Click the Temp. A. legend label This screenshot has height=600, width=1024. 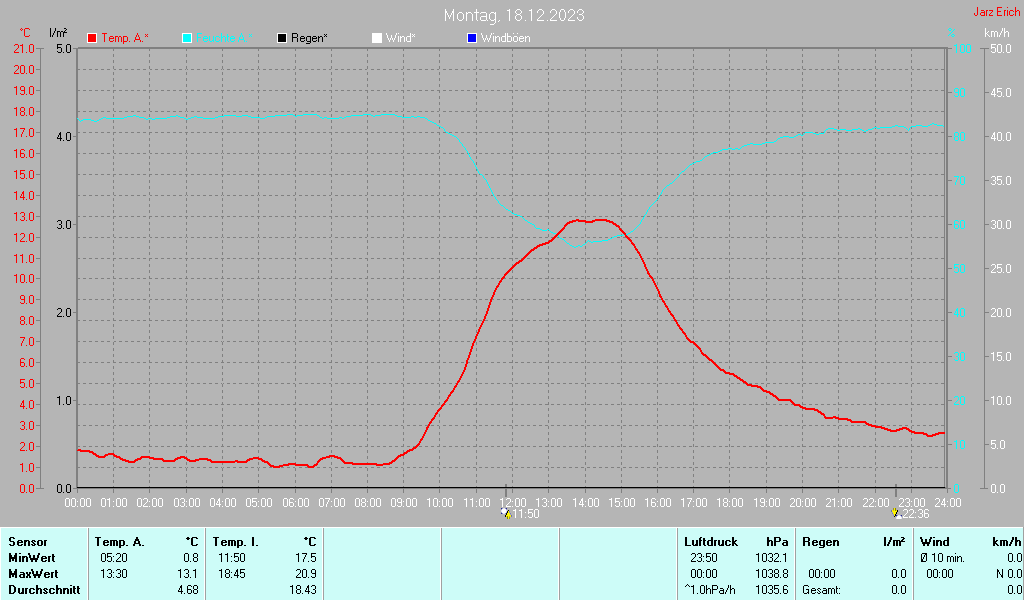(125, 38)
